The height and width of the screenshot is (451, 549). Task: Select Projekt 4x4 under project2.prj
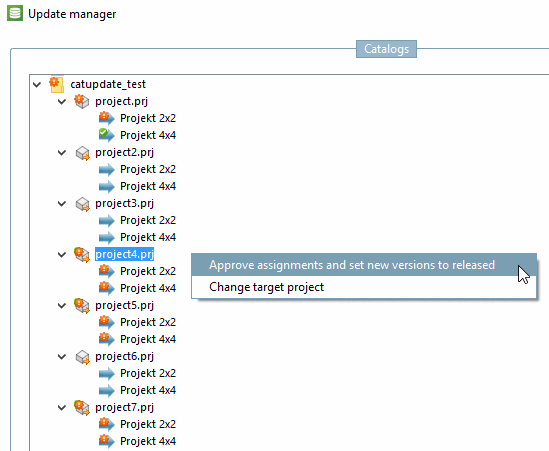click(148, 186)
